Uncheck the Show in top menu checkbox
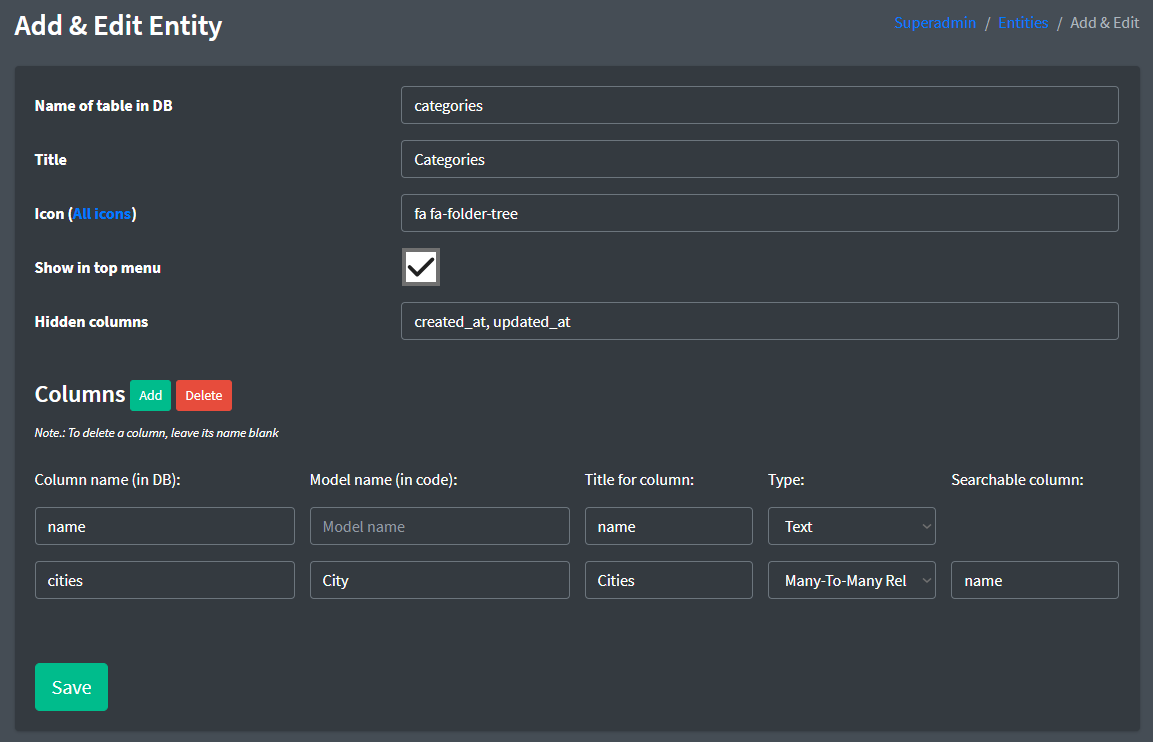The height and width of the screenshot is (742, 1153). click(421, 267)
